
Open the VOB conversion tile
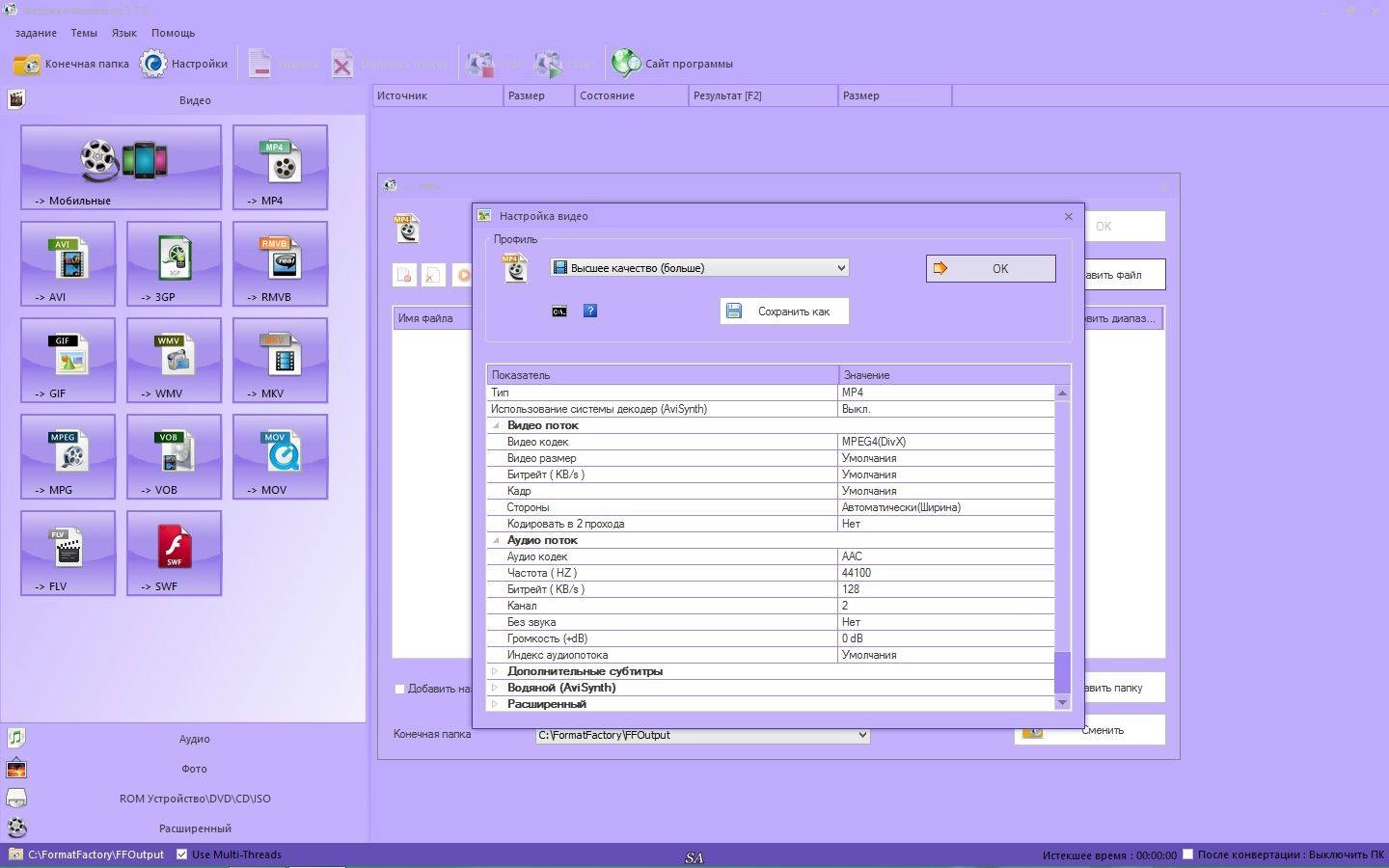174,456
